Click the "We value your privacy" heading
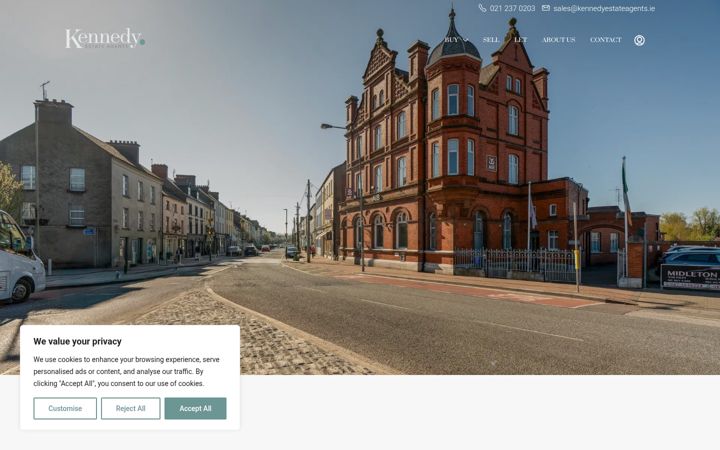This screenshot has width=720, height=450. [77, 341]
